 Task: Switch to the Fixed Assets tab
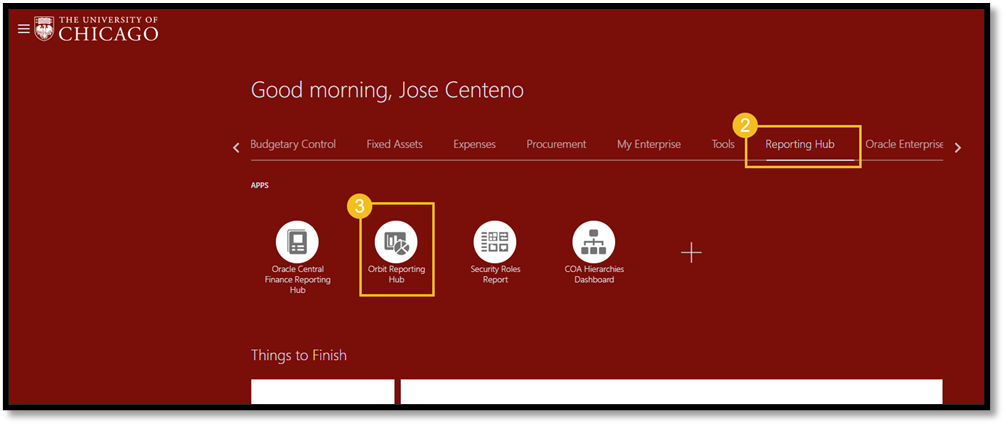[x=394, y=144]
